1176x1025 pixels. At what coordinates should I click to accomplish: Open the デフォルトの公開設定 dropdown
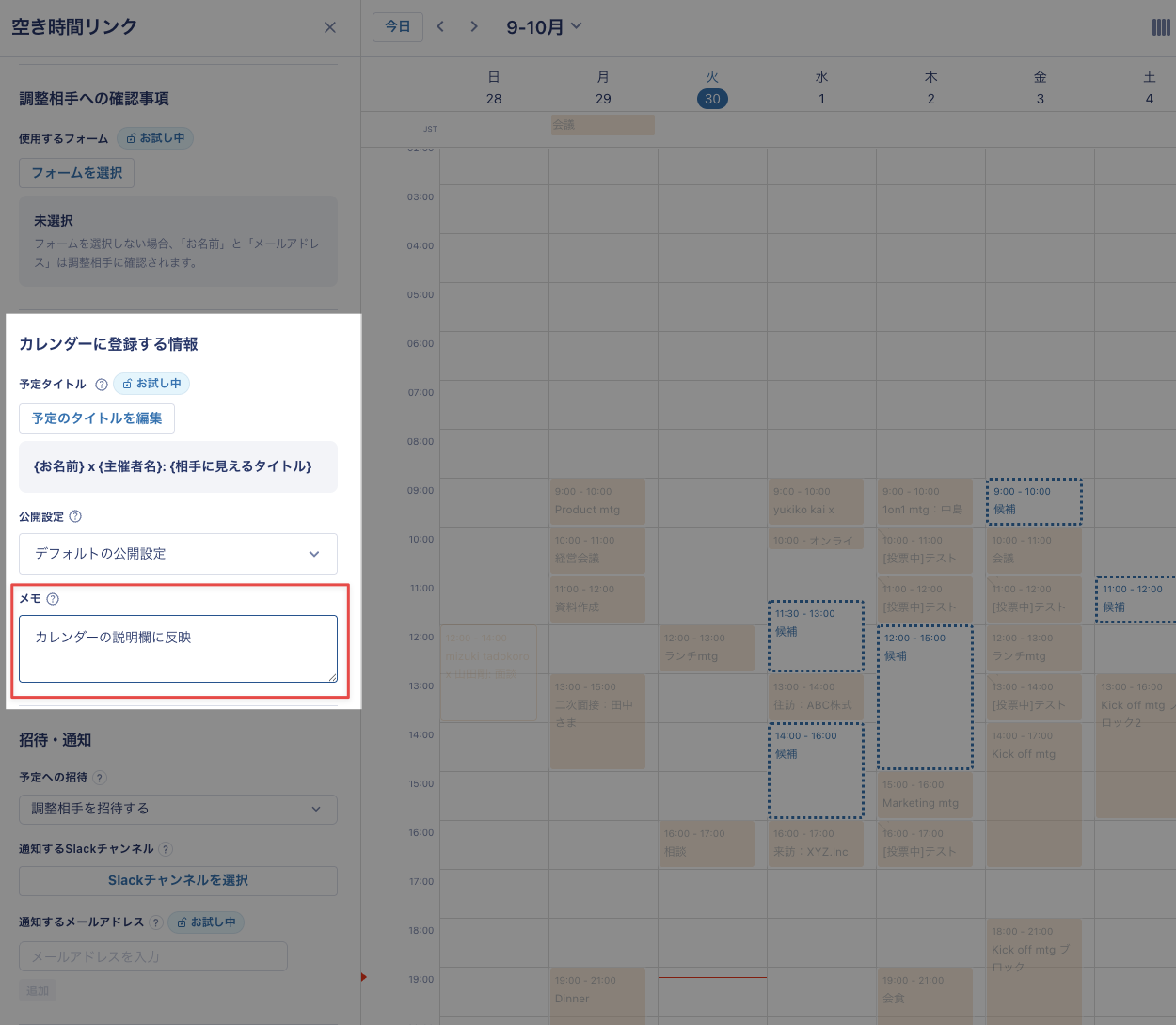(x=178, y=554)
